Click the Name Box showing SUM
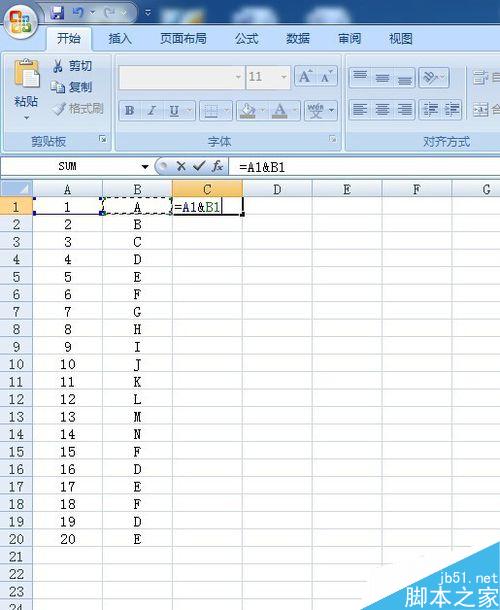Screen dimensions: 500x610 (x=69, y=167)
